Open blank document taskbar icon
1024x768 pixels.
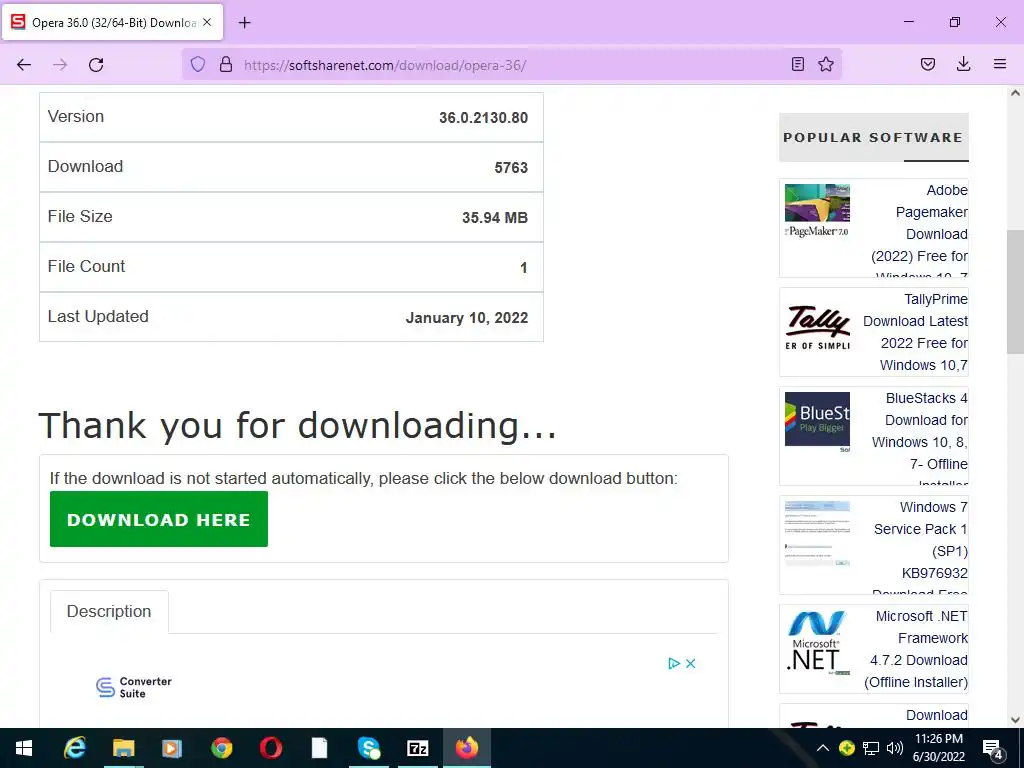coord(319,748)
